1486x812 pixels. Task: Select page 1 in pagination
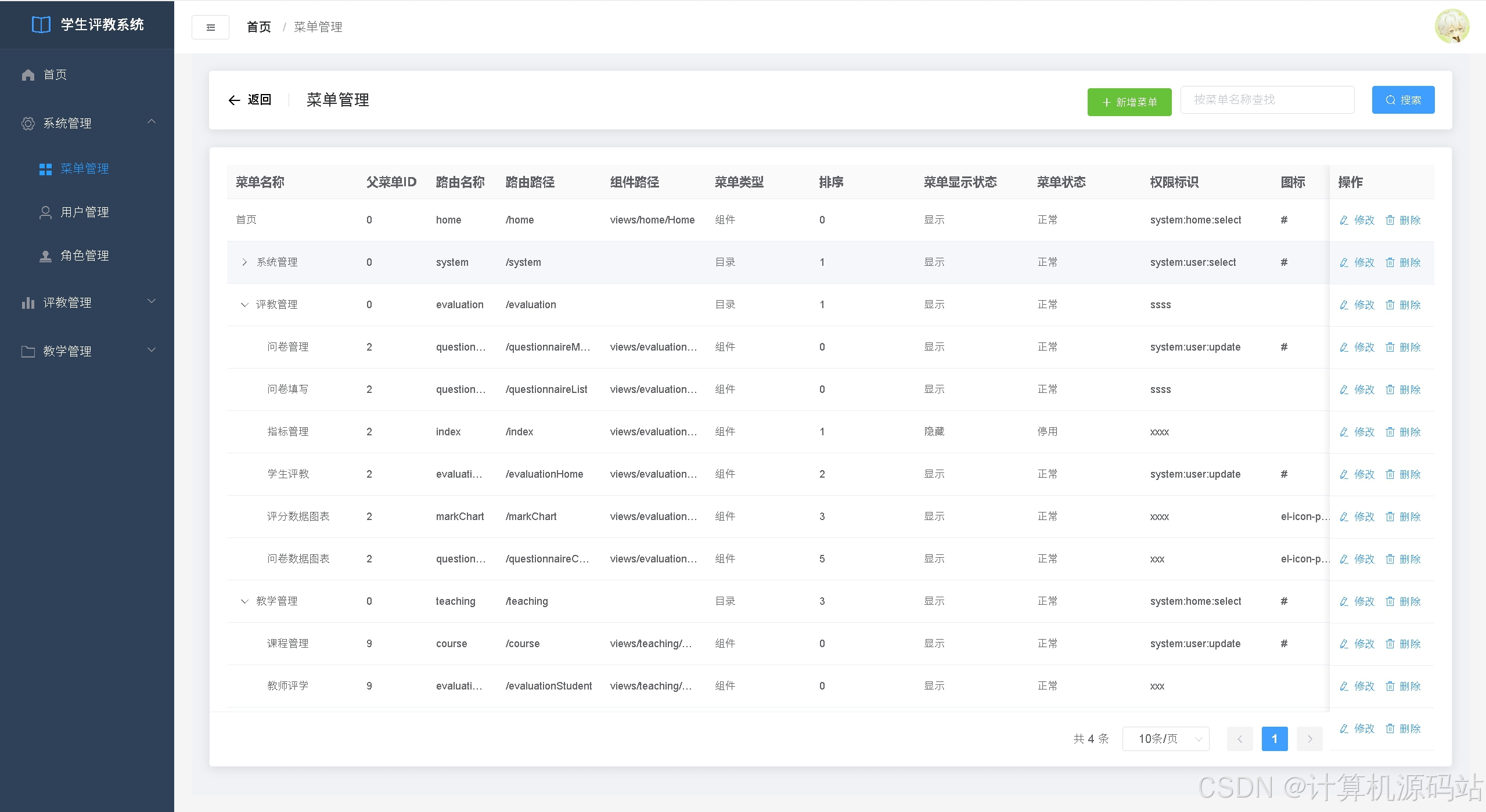[1275, 739]
